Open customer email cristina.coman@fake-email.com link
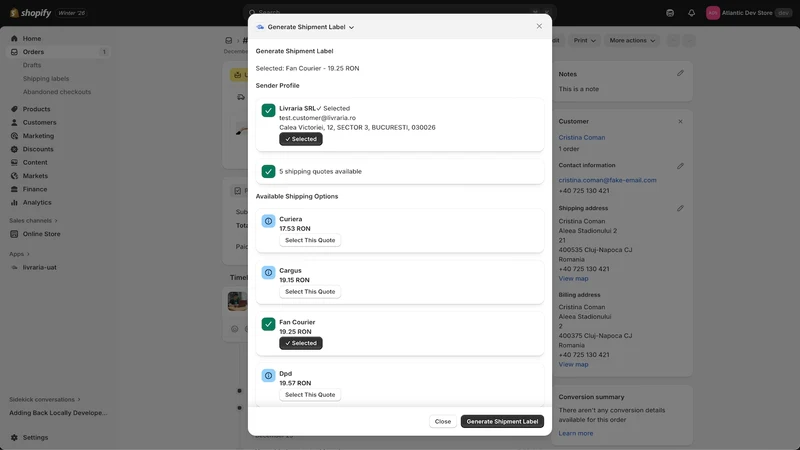This screenshot has height=450, width=800. 607,180
